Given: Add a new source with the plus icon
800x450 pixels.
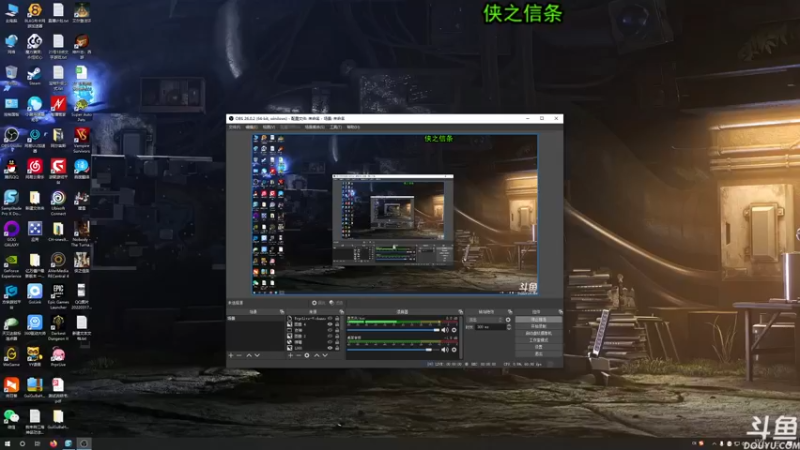Looking at the screenshot, I should point(290,356).
